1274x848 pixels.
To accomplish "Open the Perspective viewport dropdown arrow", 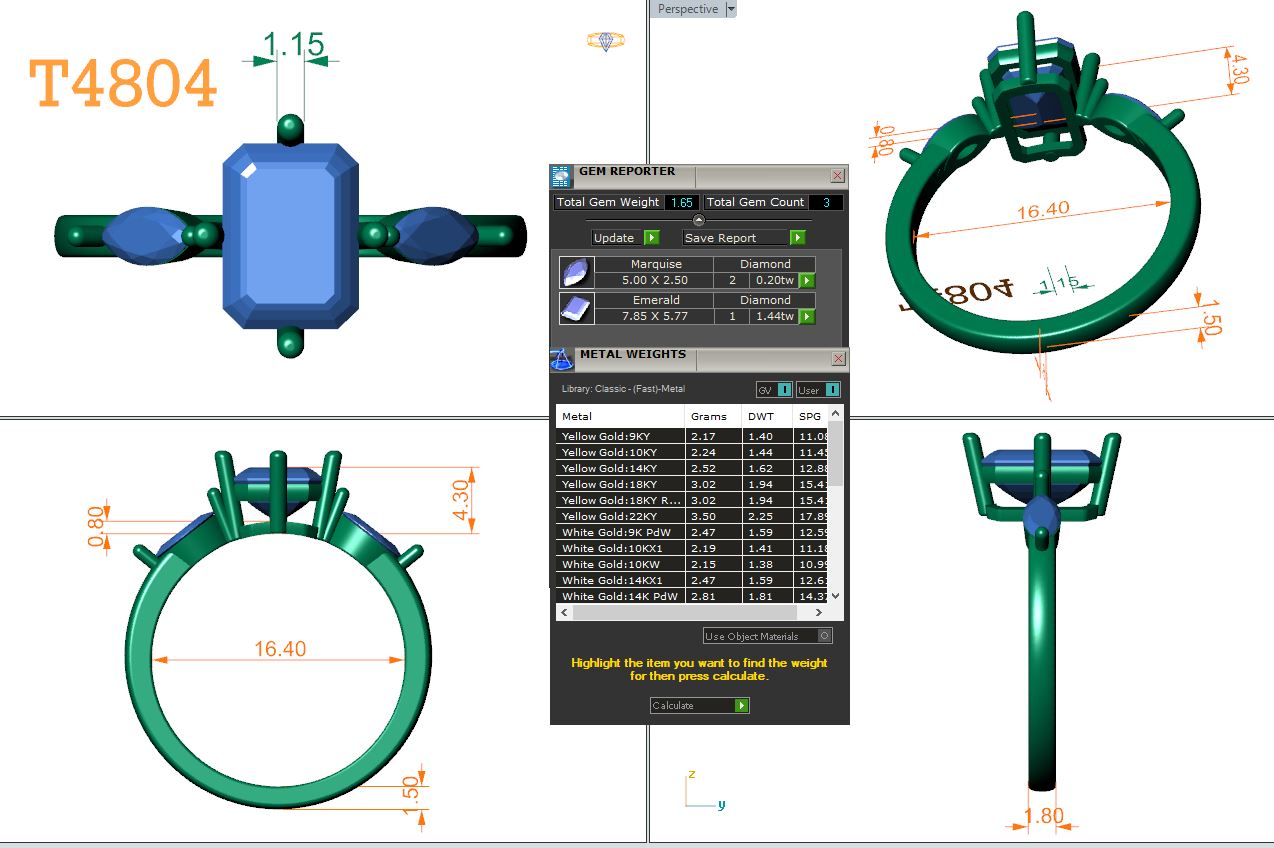I will pyautogui.click(x=731, y=9).
